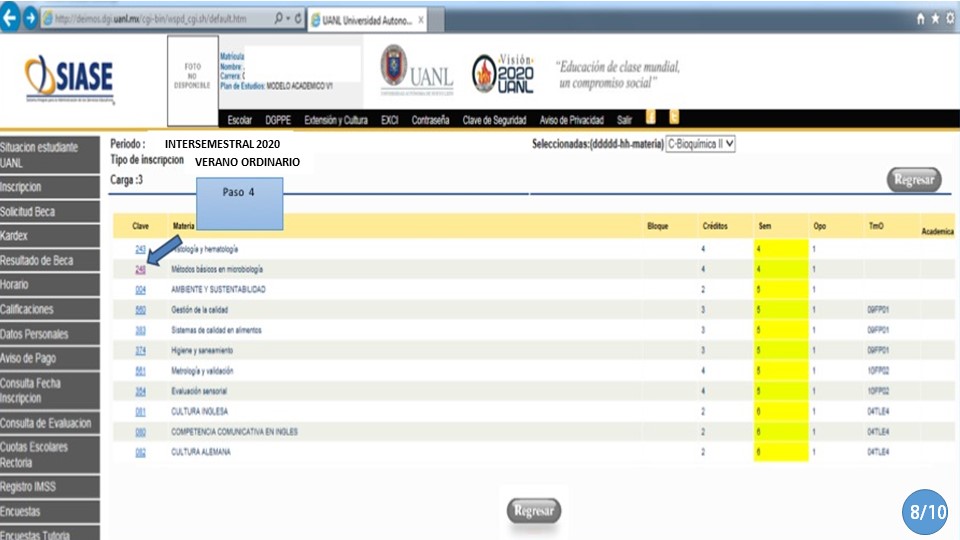This screenshot has height=540, width=960.
Task: Click the address bar search magnifier icon
Action: [x=279, y=18]
